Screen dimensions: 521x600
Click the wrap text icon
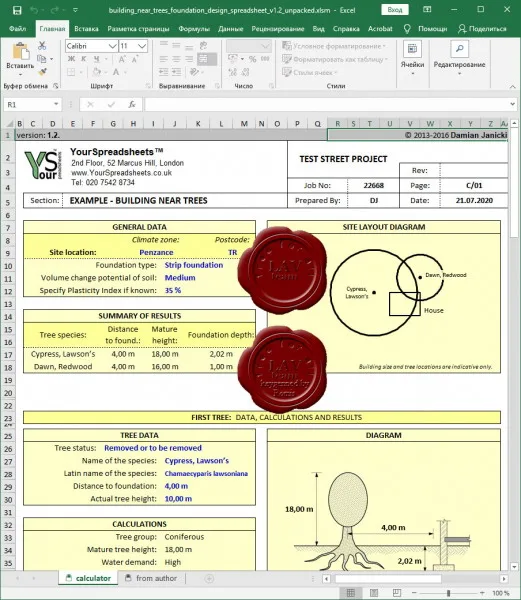coord(203,46)
